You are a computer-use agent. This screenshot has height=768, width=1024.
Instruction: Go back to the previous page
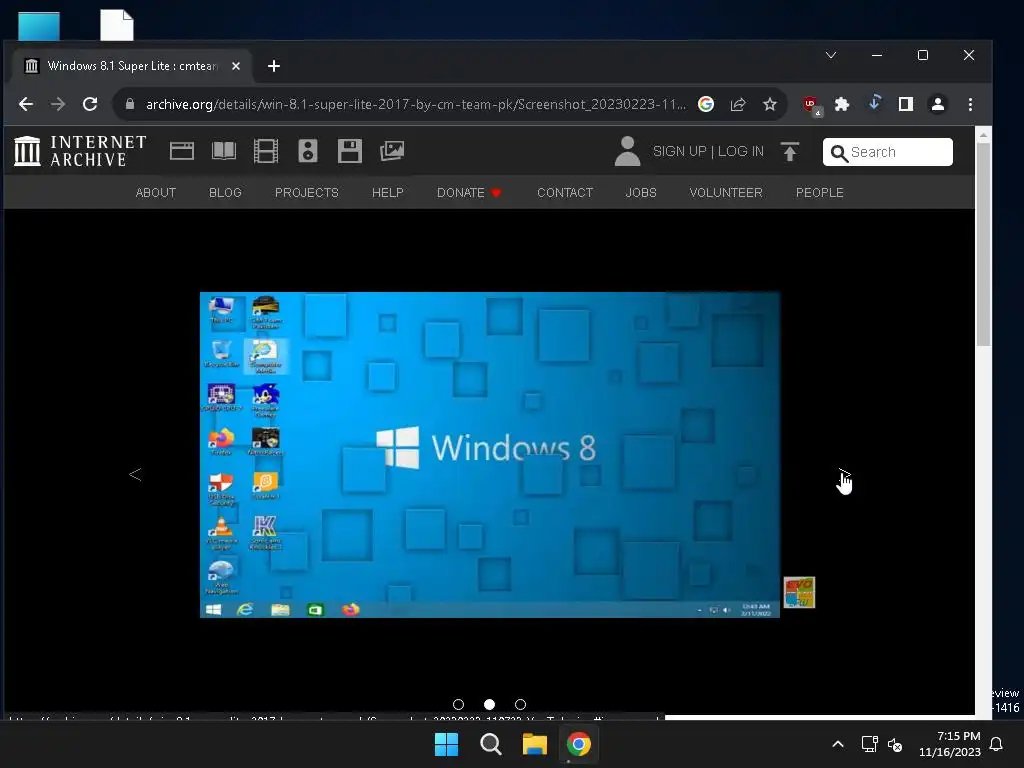(x=25, y=104)
